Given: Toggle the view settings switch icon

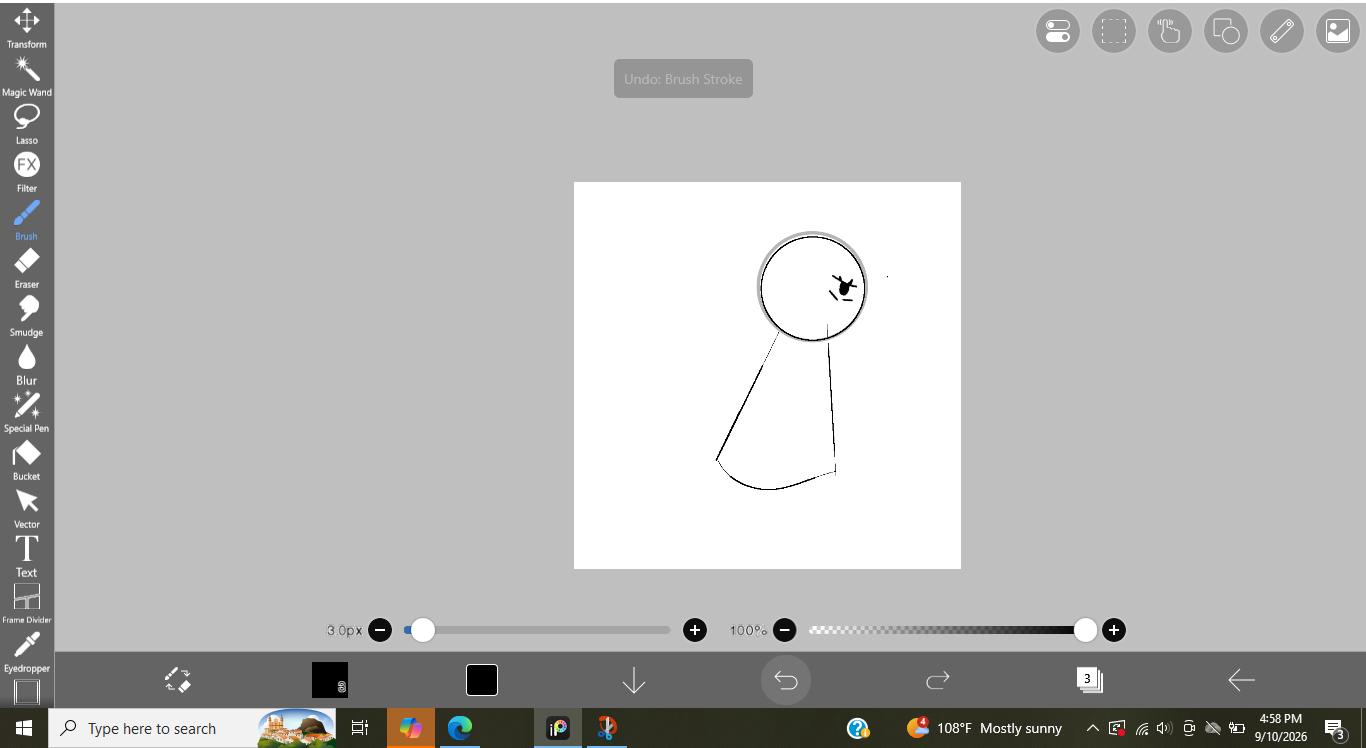Looking at the screenshot, I should tap(1058, 32).
